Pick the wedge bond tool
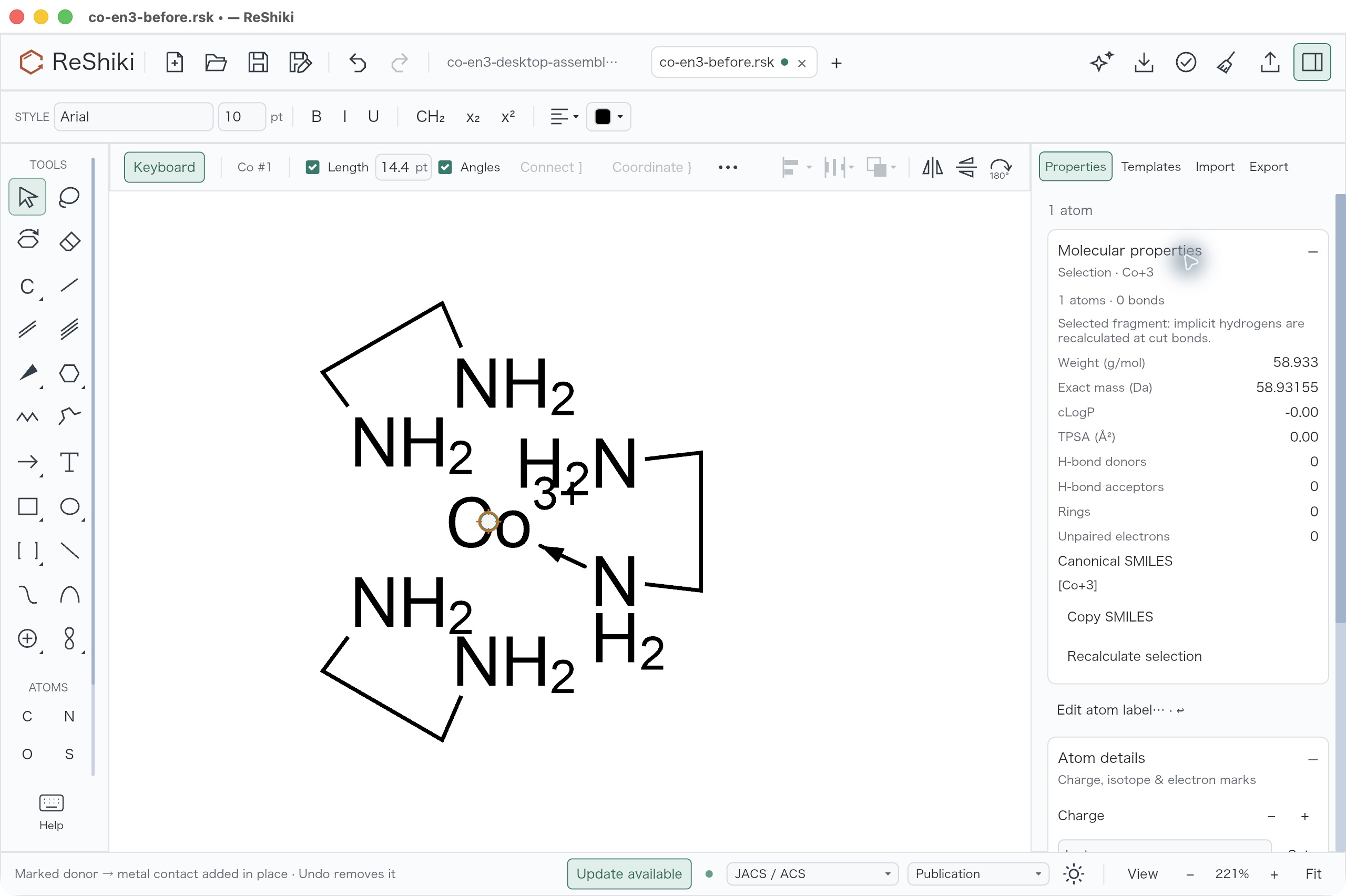The height and width of the screenshot is (896, 1346). tap(27, 373)
